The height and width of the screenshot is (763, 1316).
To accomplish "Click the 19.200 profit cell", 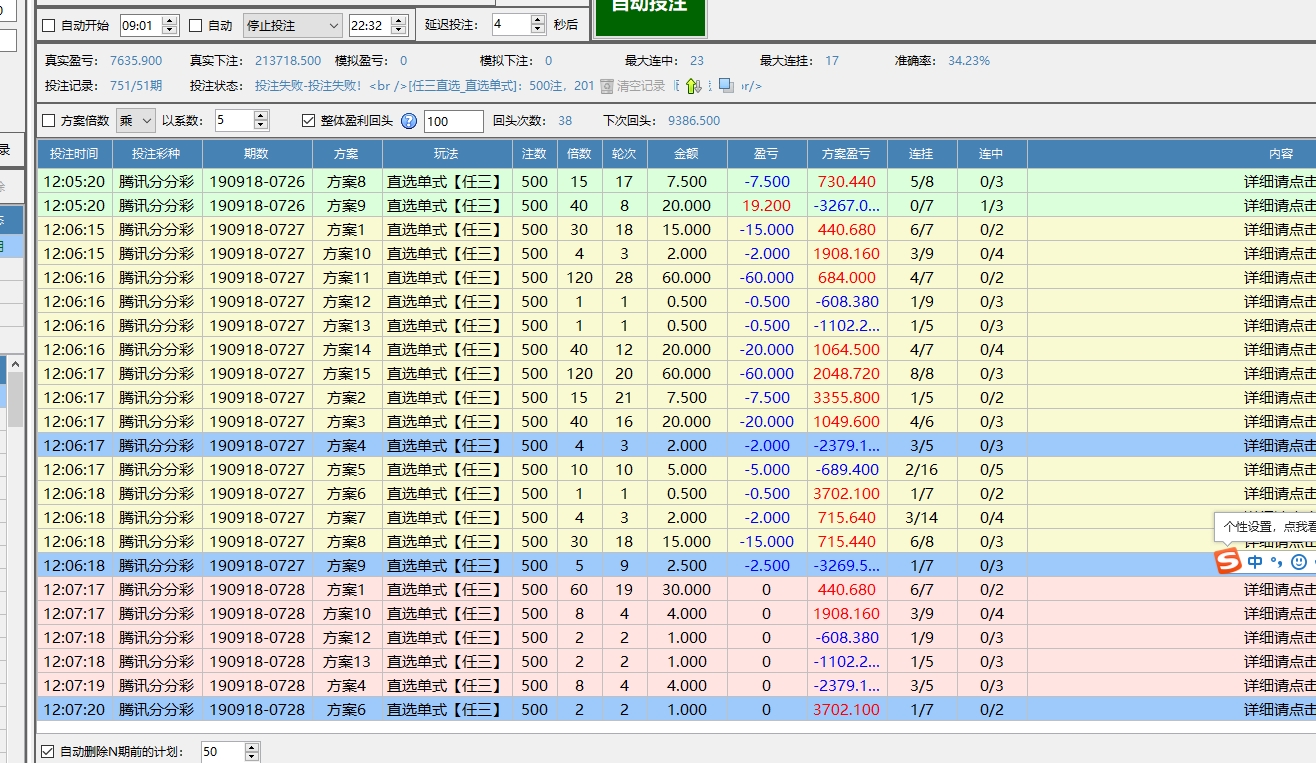I will (x=766, y=205).
